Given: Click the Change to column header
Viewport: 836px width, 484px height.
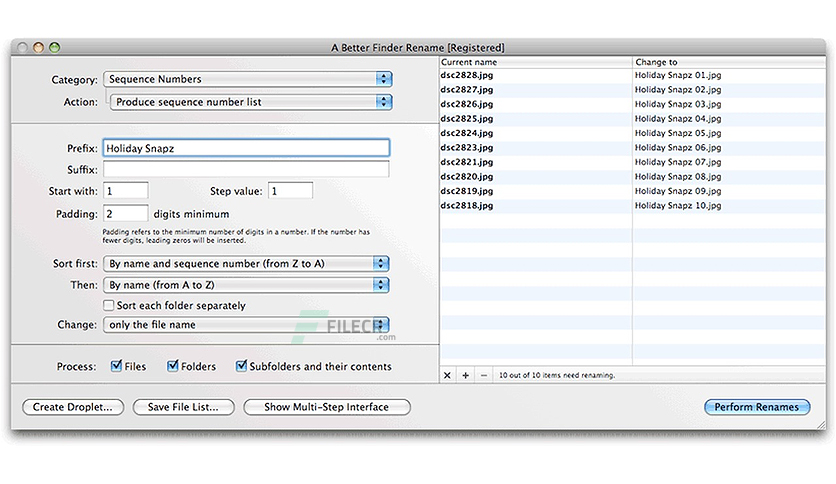Looking at the screenshot, I should click(729, 62).
